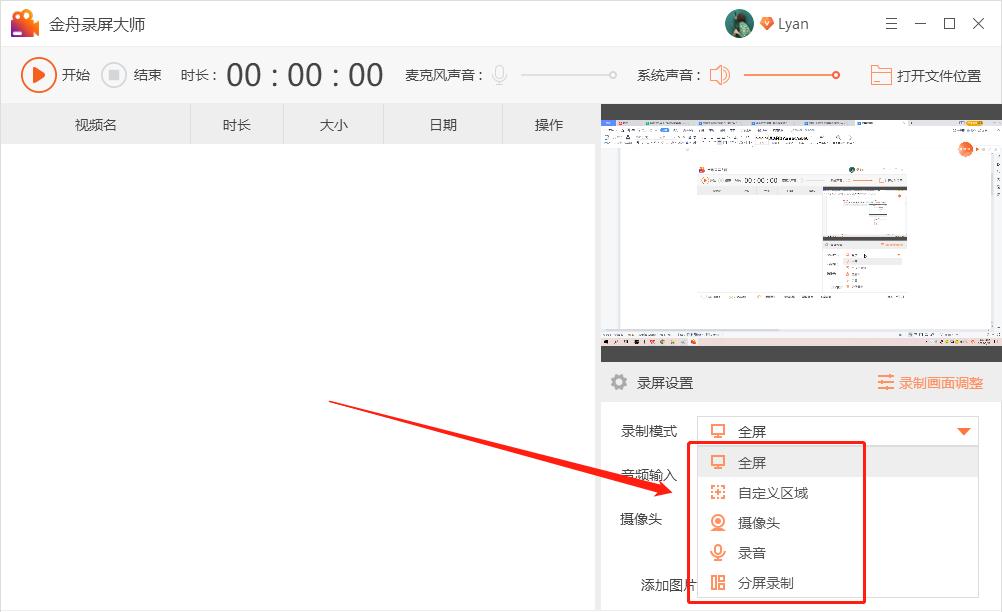This screenshot has height=612, width=1002.
Task: Select the 录音 audio-only microphone icon
Action: [x=718, y=551]
